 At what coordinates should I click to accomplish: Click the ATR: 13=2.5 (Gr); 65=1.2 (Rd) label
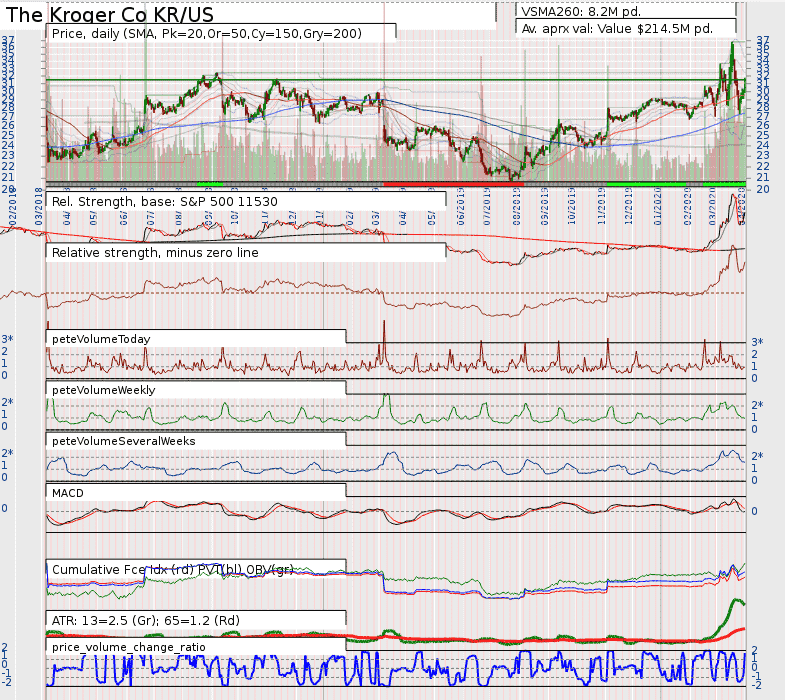(x=146, y=621)
